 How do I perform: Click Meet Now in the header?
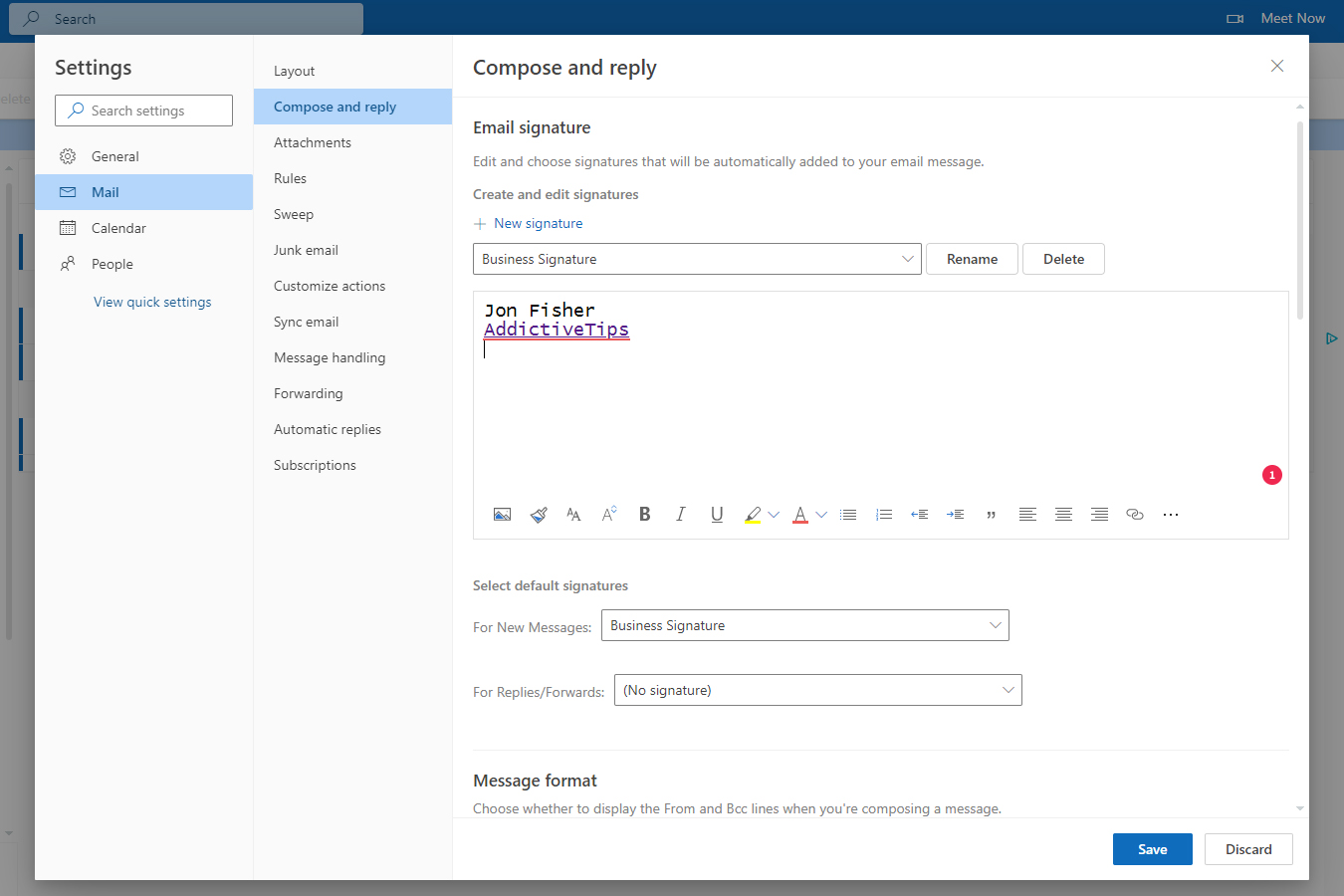point(1292,18)
